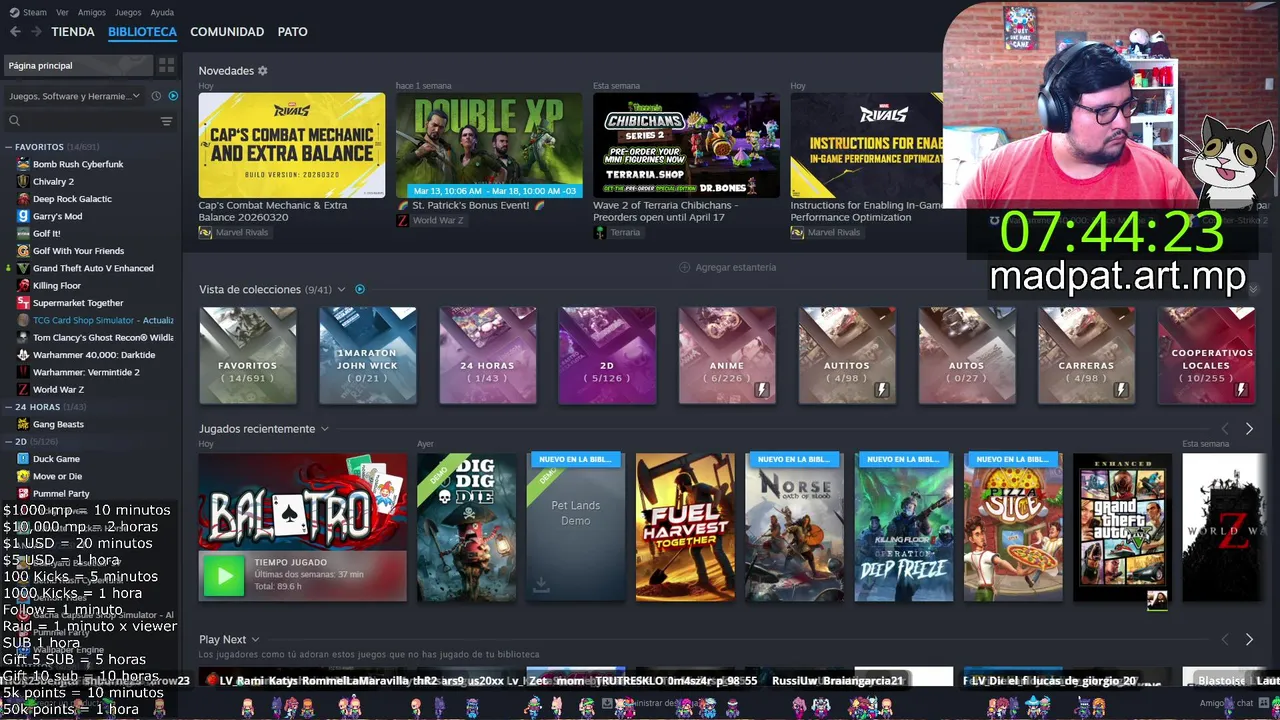Open the Terraria news tag
Viewport: 1280px width, 720px height.
coord(617,232)
